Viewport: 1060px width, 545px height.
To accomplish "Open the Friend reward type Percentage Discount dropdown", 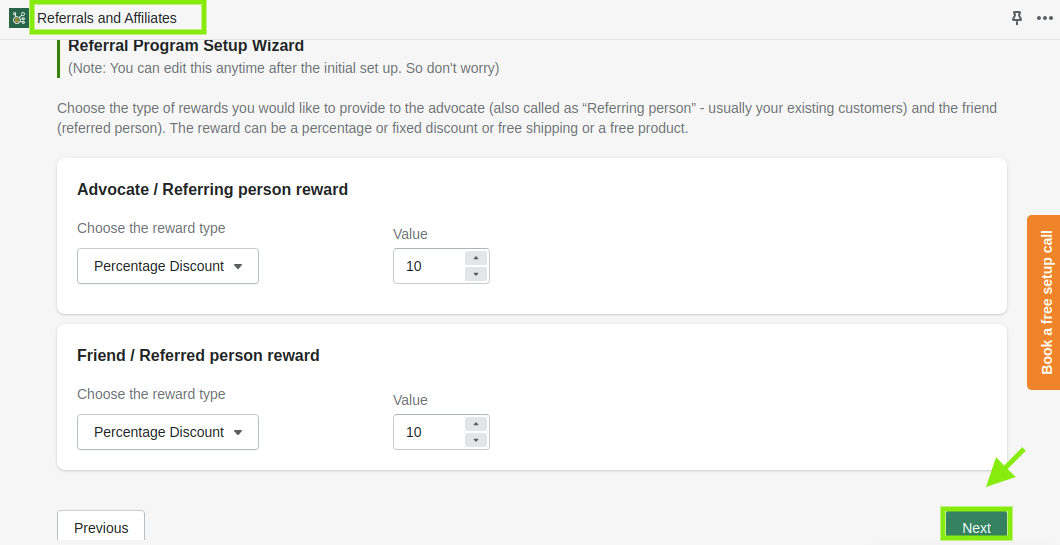I will point(168,432).
